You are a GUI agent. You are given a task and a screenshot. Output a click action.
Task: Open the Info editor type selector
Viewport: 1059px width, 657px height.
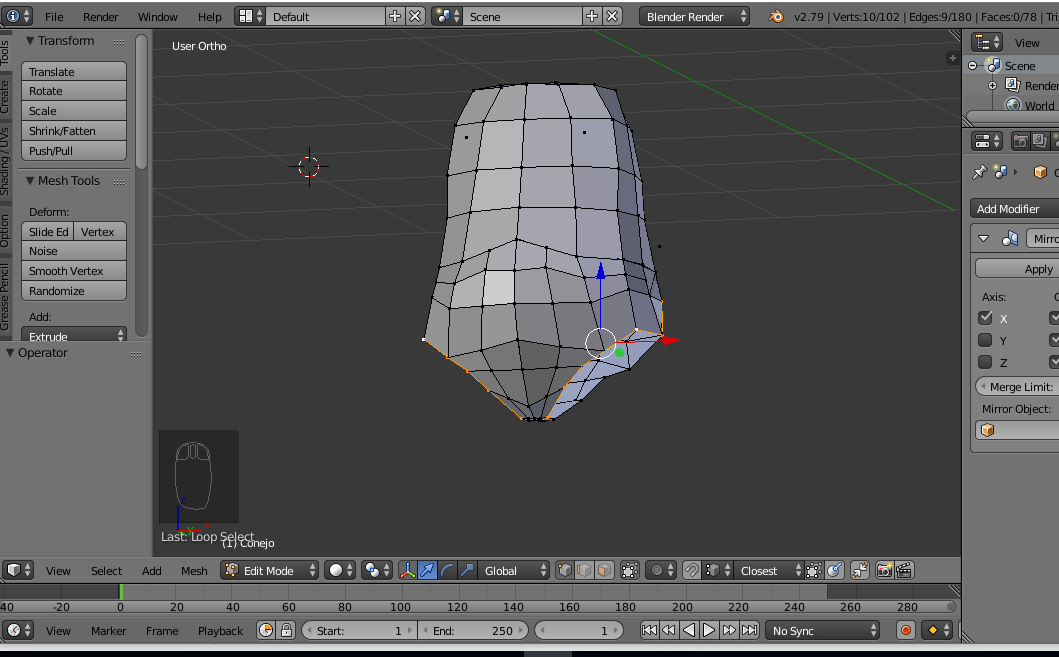click(17, 16)
